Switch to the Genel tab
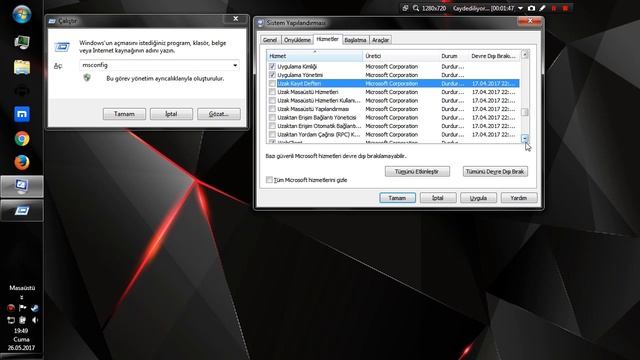This screenshot has height=360, width=640. point(270,40)
